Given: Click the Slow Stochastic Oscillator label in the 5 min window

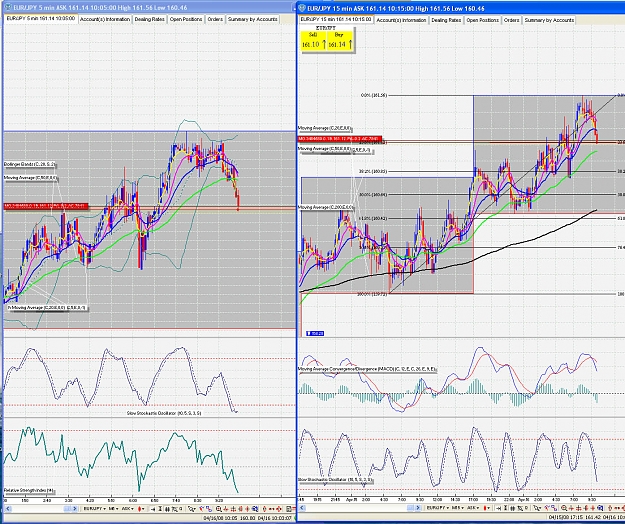Looking at the screenshot, I should coord(164,413).
